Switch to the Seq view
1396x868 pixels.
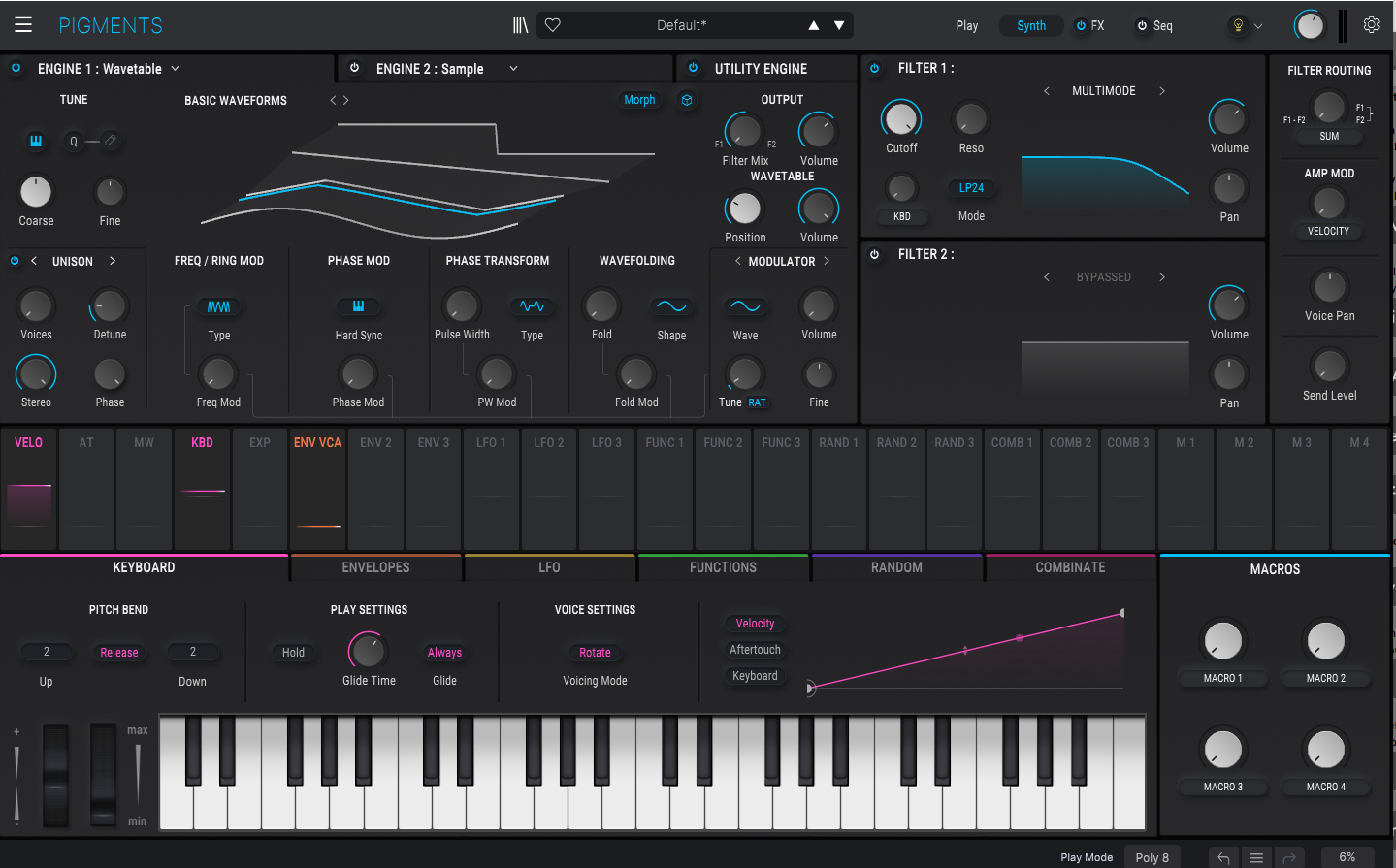1163,25
